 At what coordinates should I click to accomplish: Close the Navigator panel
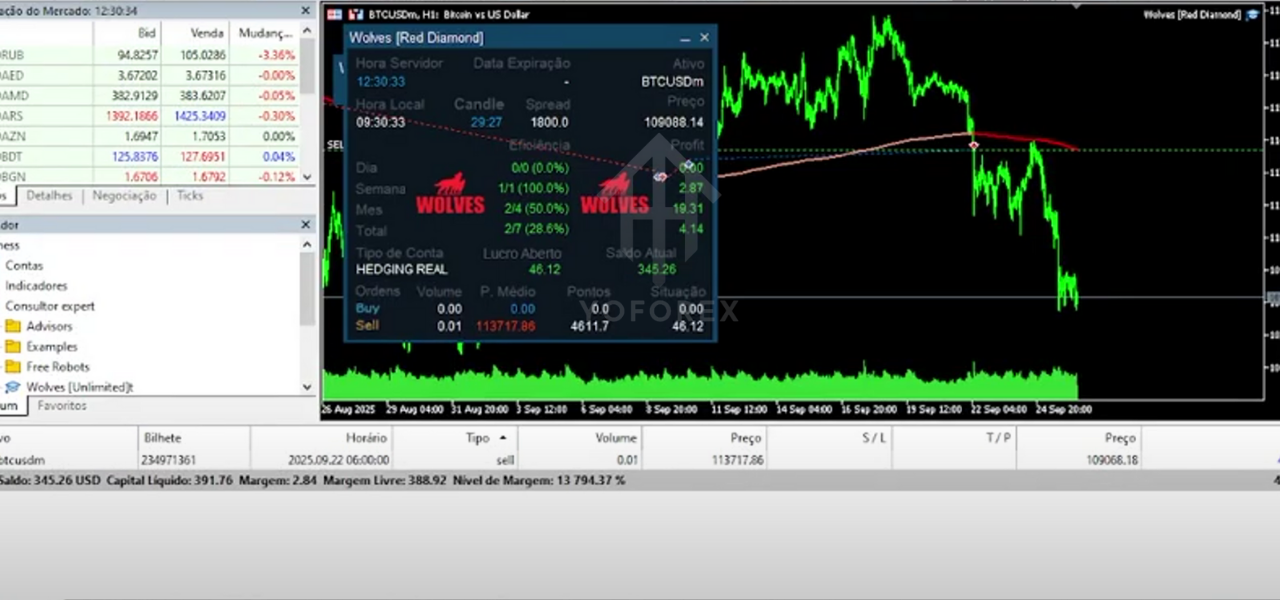[x=307, y=225]
